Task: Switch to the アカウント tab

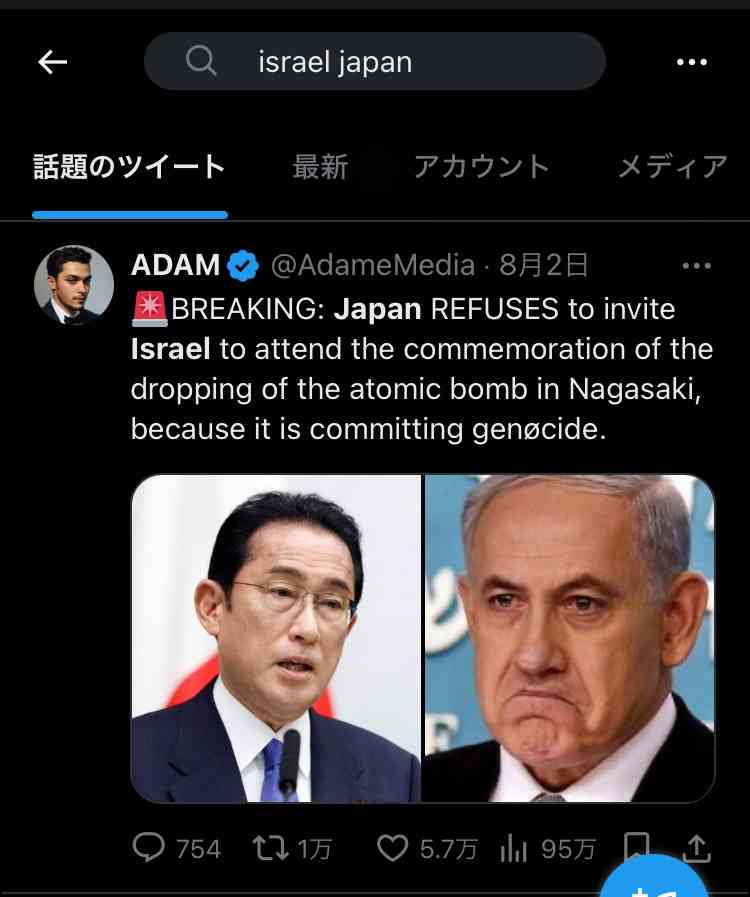Action: [x=481, y=167]
